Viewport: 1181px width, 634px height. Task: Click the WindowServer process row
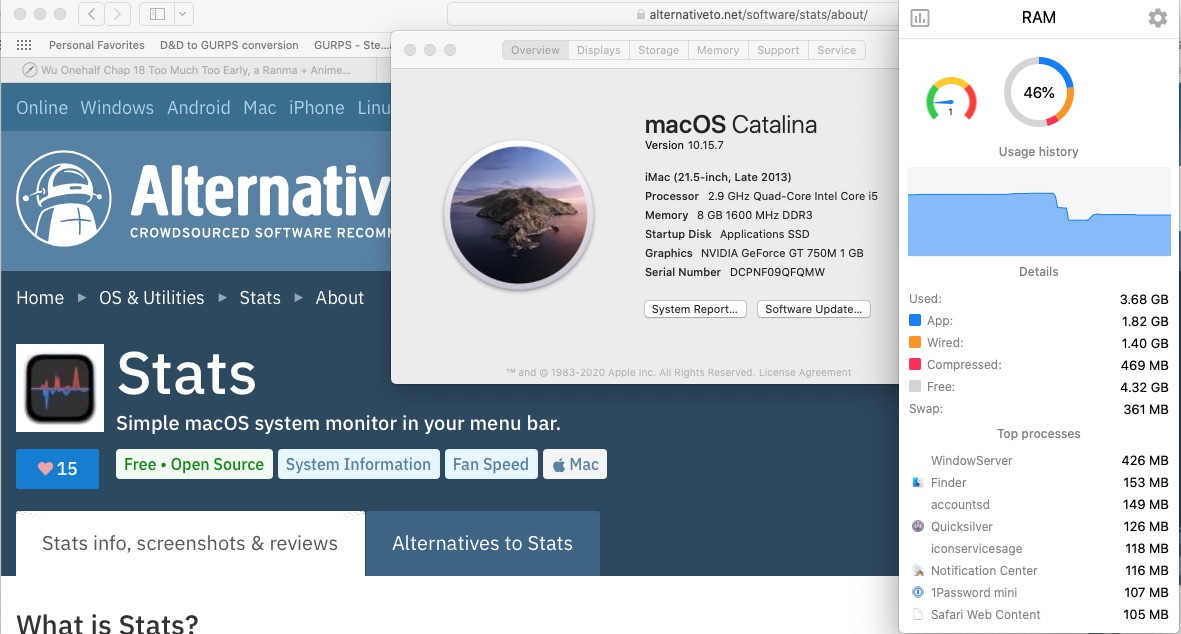coord(1039,461)
